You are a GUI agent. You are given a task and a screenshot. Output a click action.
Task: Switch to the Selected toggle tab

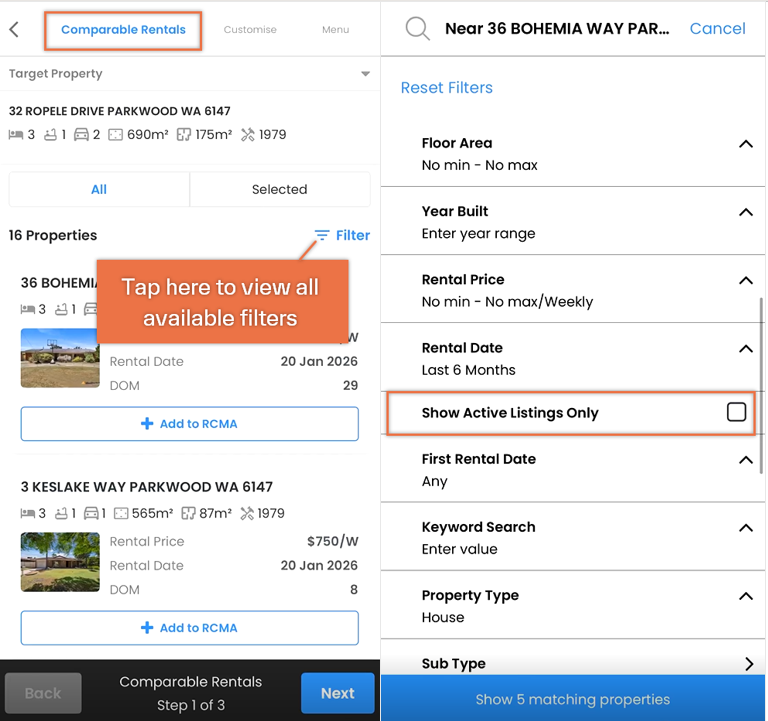coord(280,189)
